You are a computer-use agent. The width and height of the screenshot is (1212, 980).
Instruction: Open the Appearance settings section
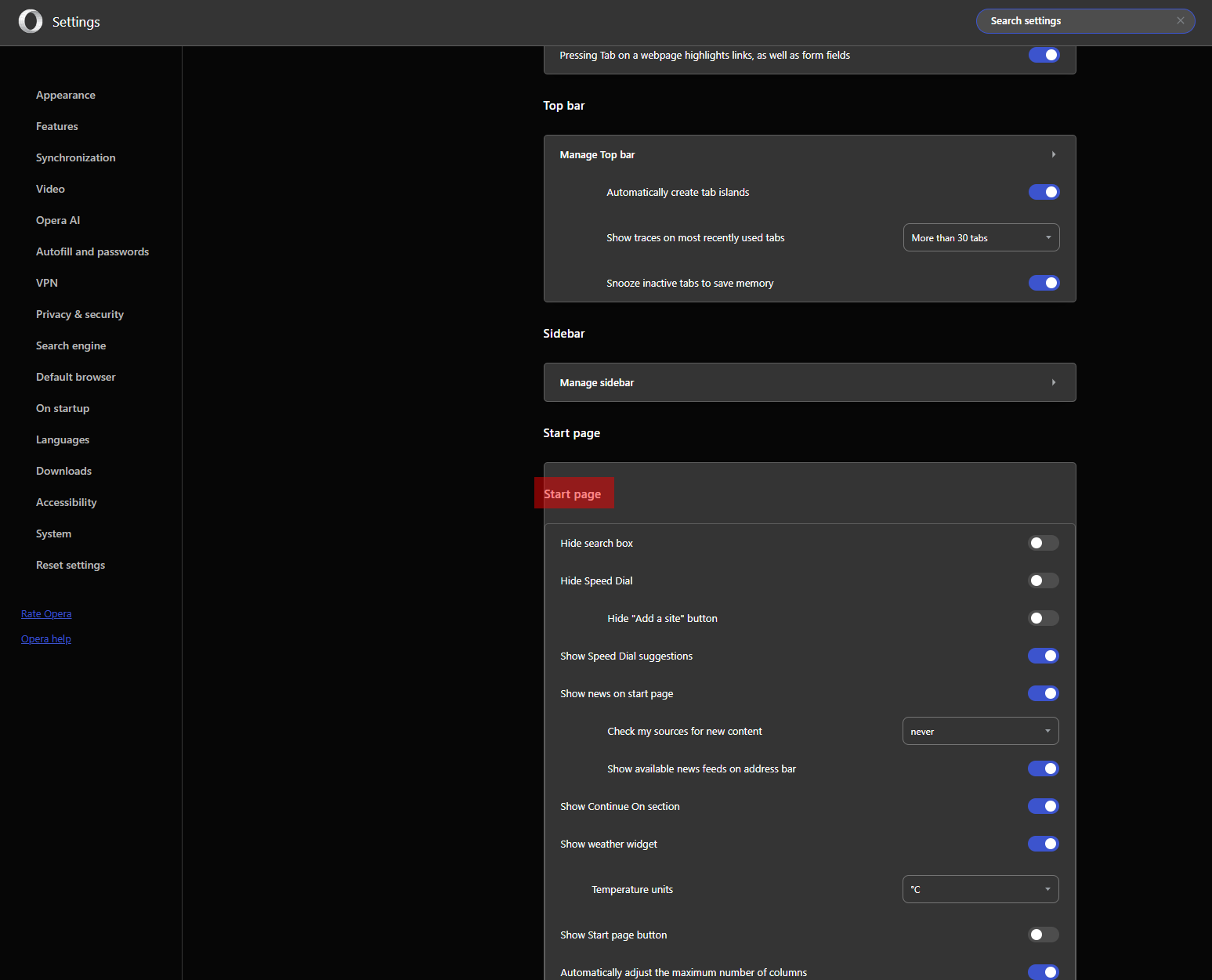pos(66,96)
